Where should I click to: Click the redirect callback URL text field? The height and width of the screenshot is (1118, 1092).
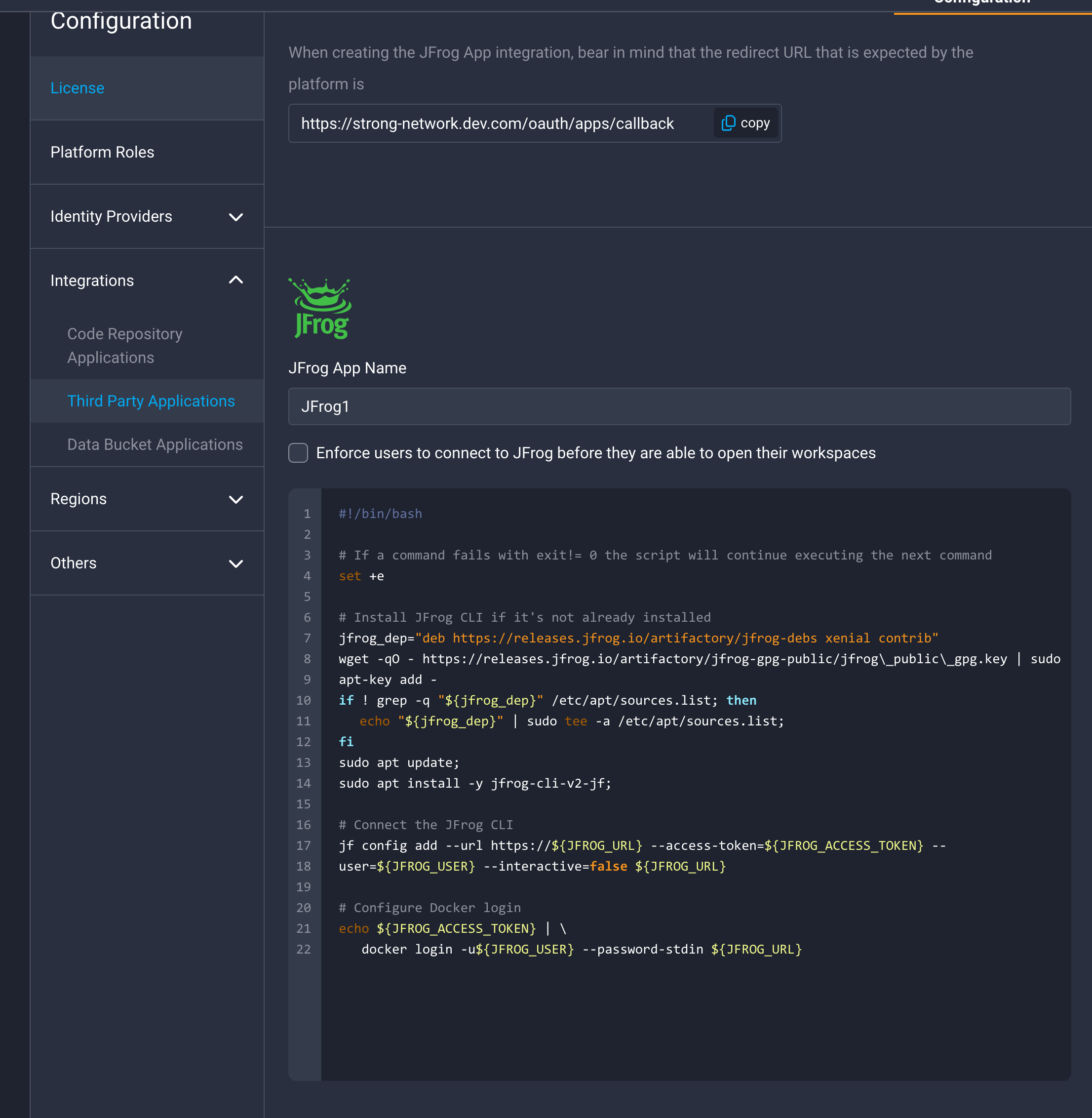click(488, 123)
